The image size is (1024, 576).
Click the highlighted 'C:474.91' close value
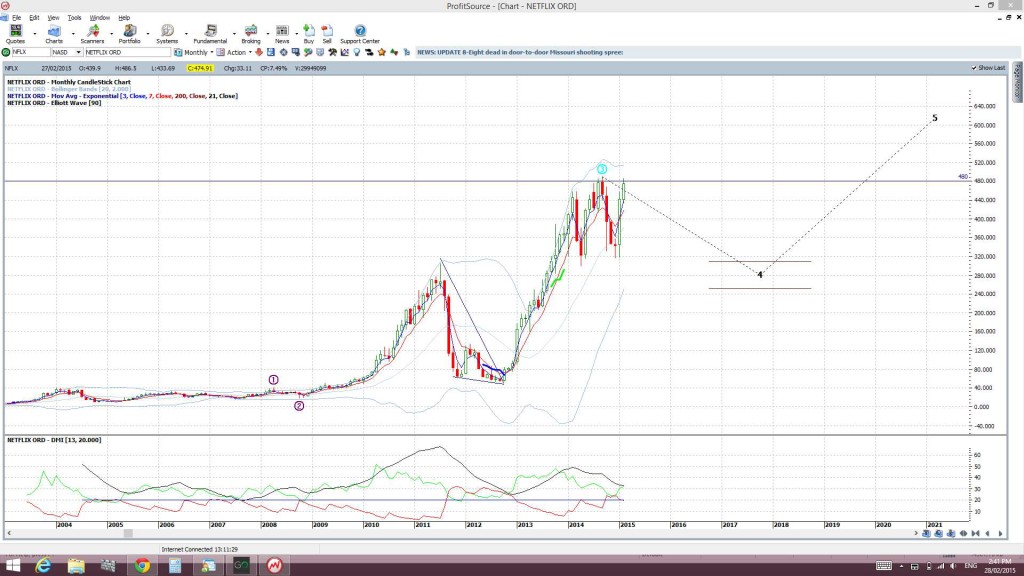click(x=200, y=68)
